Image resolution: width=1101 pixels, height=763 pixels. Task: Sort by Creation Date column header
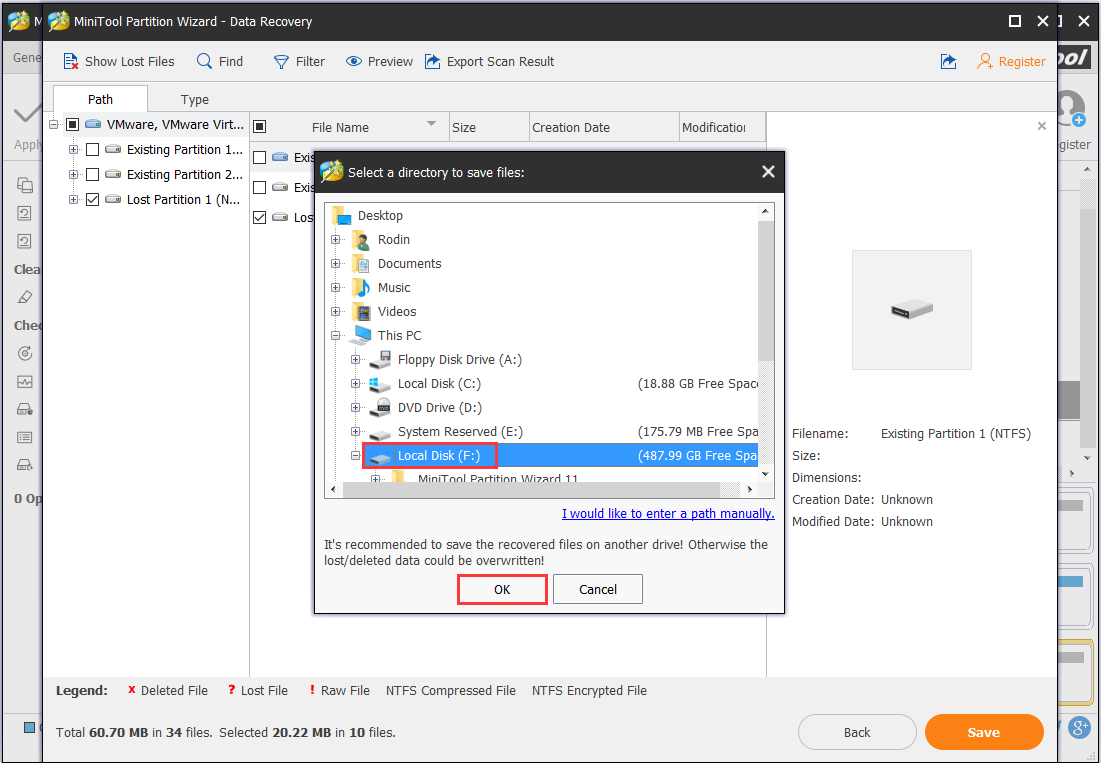[x=604, y=127]
